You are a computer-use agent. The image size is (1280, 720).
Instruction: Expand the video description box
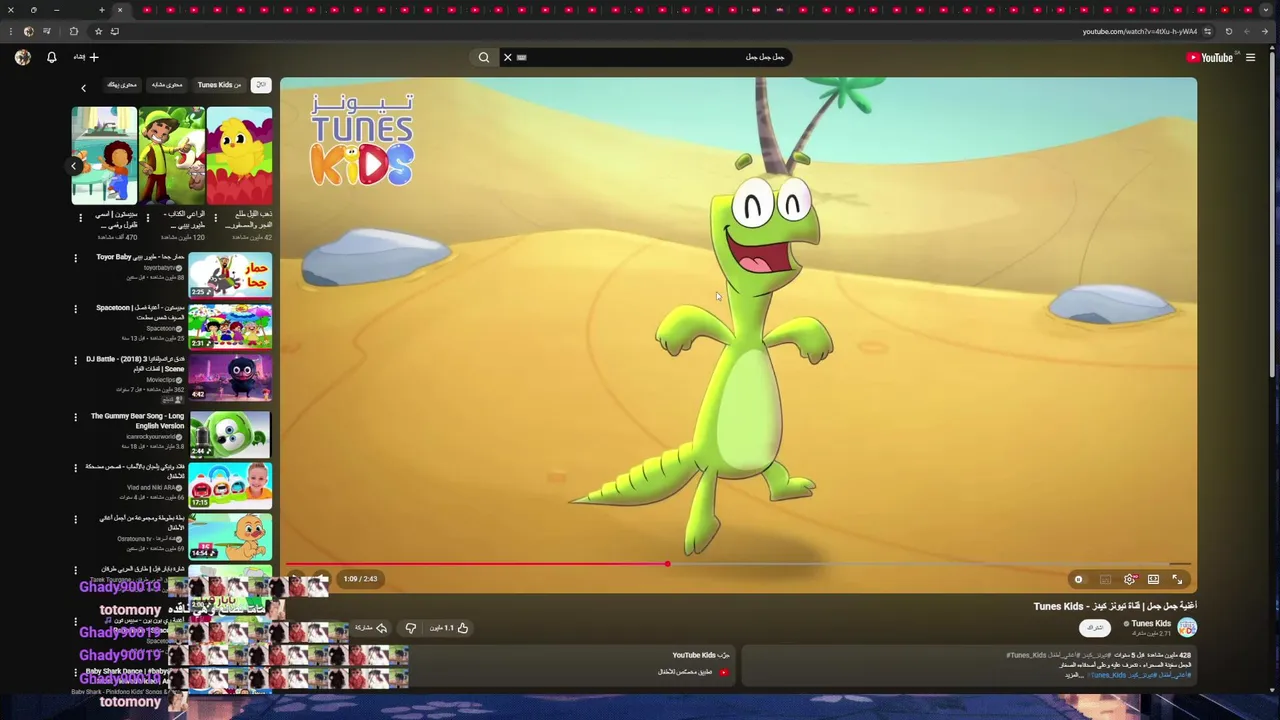pyautogui.click(x=968, y=665)
